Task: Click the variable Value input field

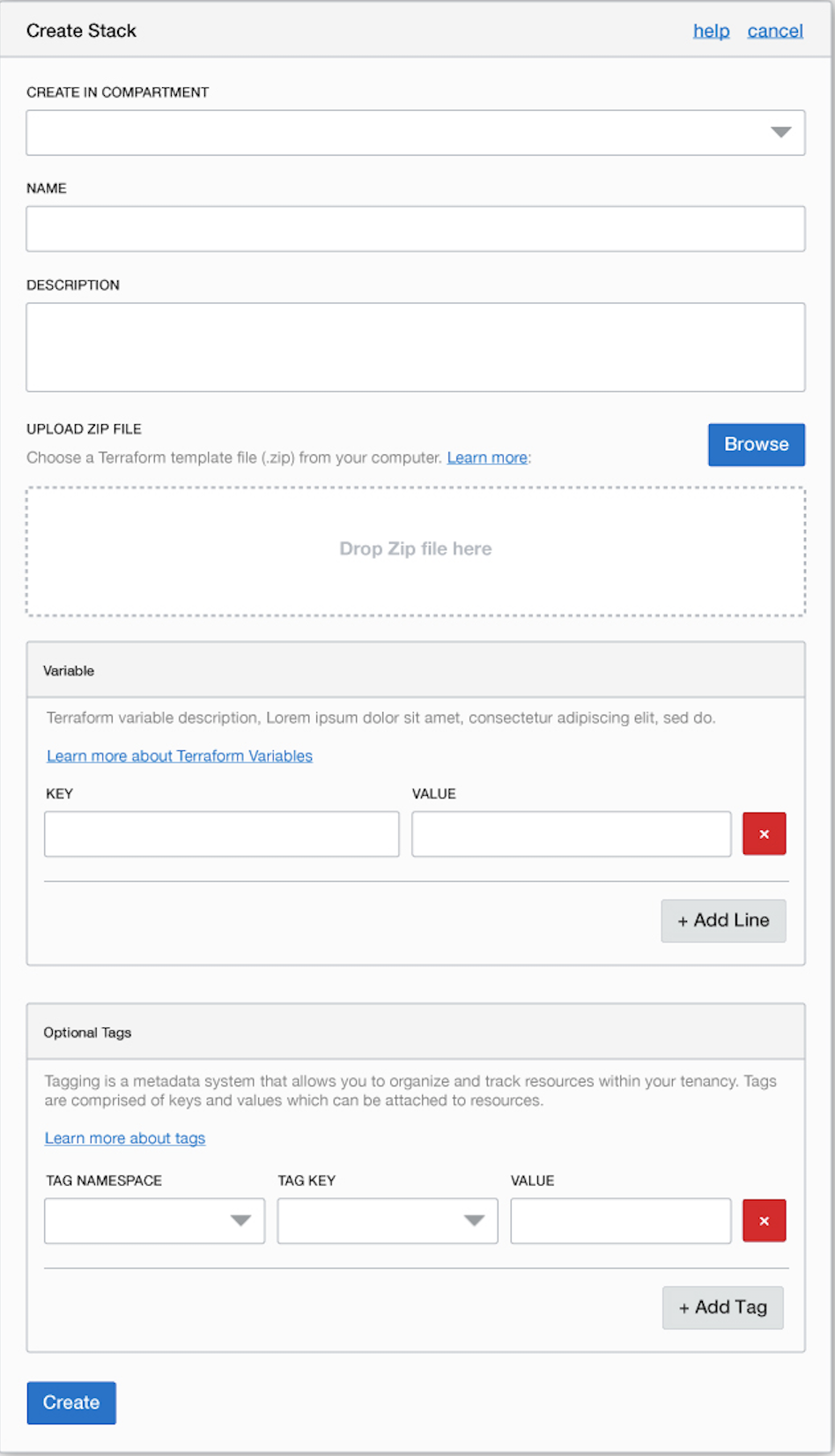Action: [x=571, y=834]
